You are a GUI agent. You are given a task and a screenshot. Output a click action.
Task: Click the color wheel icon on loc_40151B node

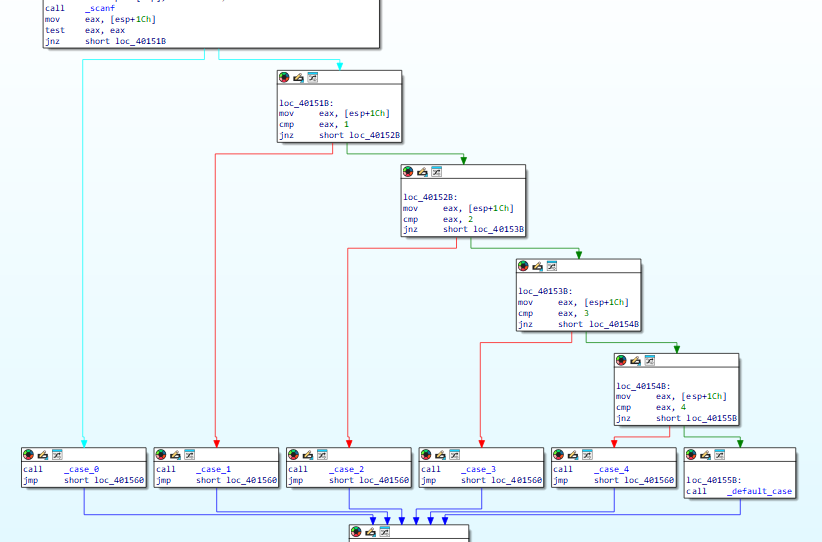(x=284, y=78)
